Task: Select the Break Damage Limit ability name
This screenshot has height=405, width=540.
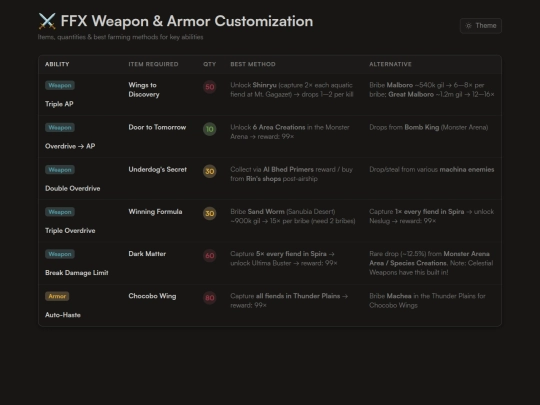Action: point(77,273)
